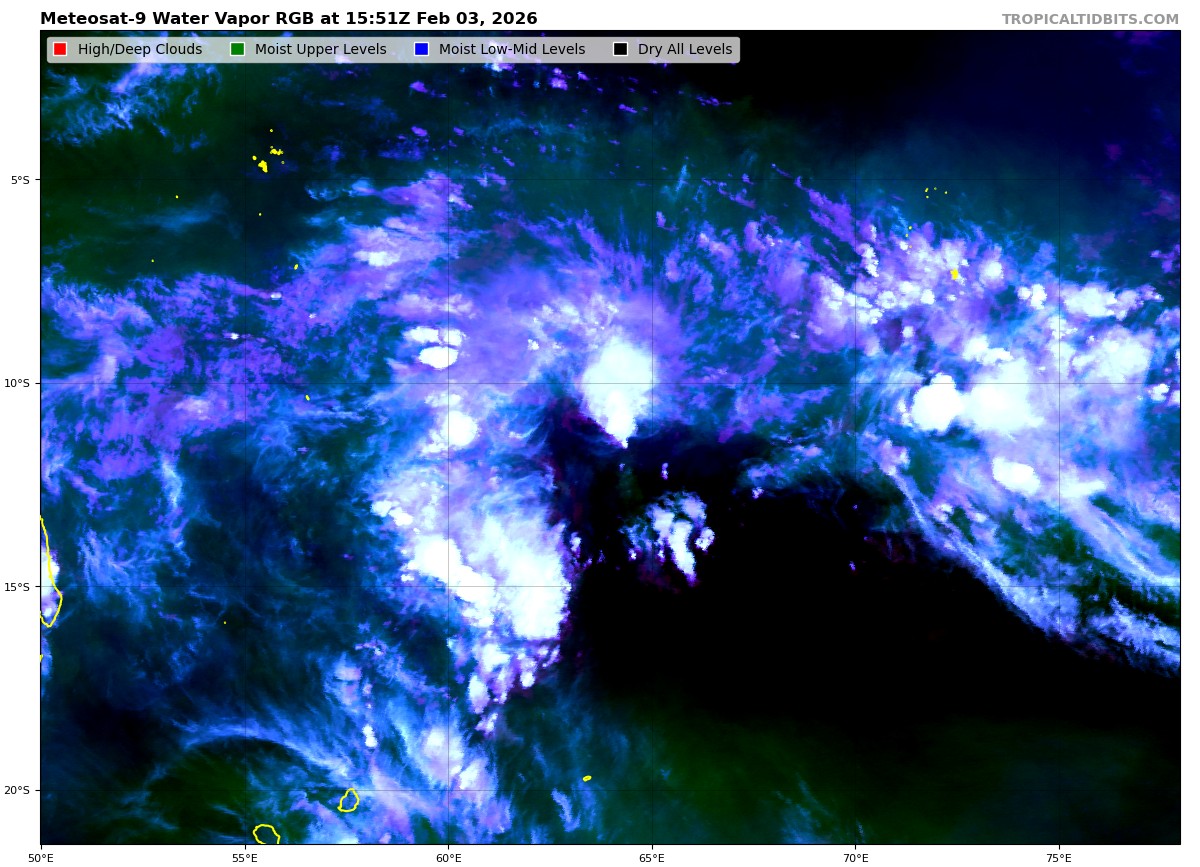Screen dimensions: 1200x867
Task: Select the "Dry All Levels" legend label
Action: pyautogui.click(x=685, y=50)
